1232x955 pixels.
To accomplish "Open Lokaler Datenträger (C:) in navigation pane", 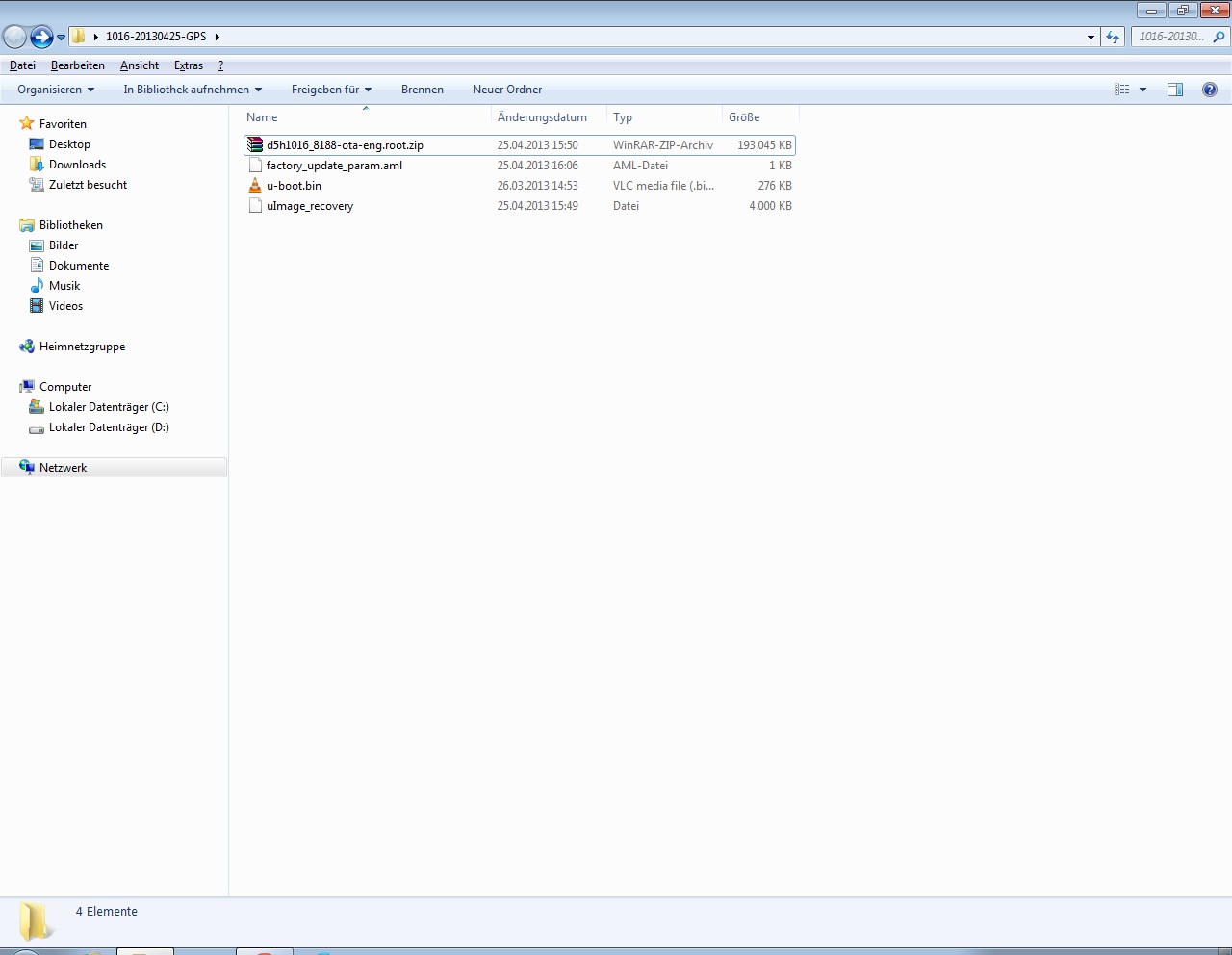I will [x=109, y=407].
